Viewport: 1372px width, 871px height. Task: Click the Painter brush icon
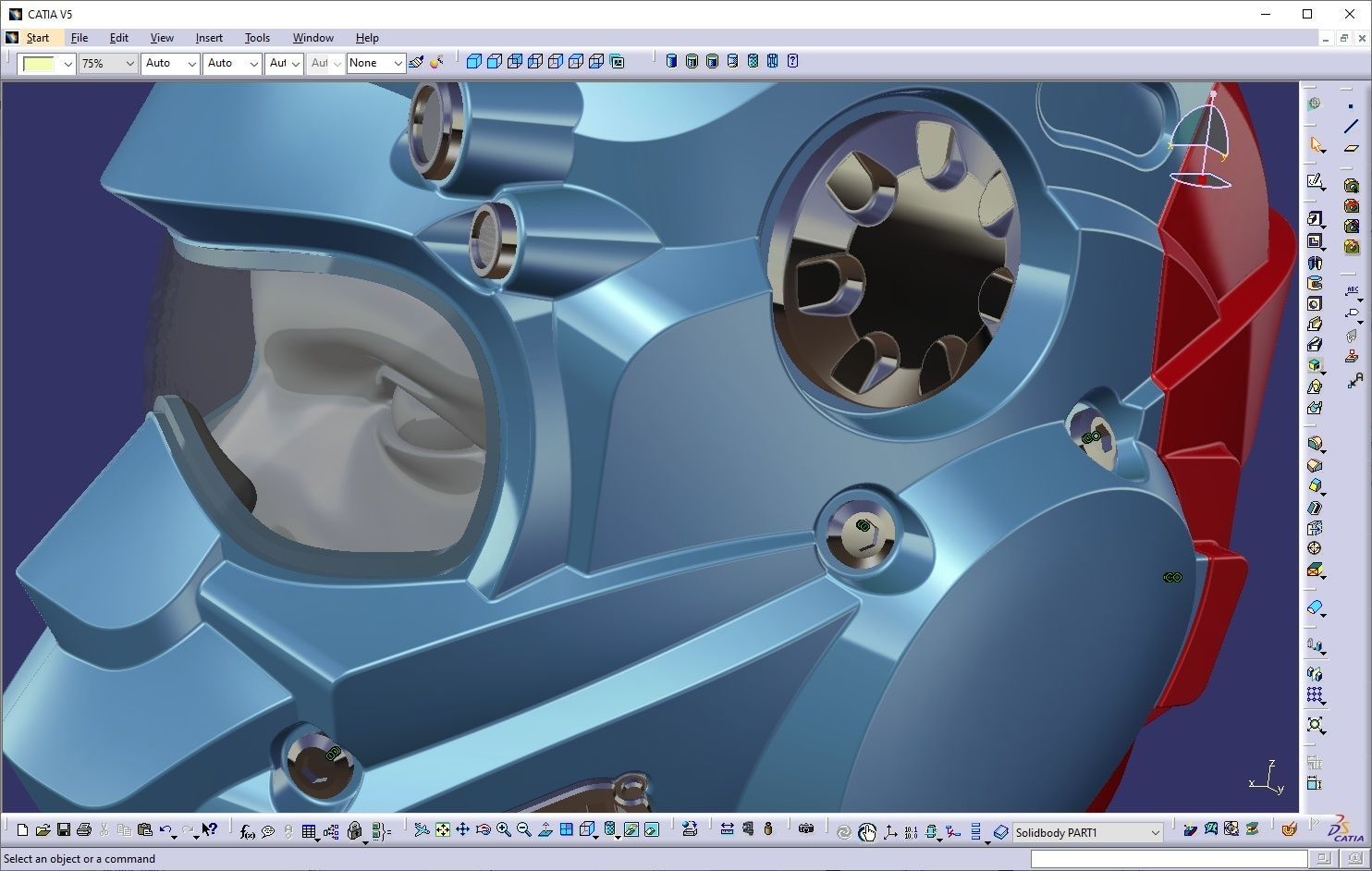(416, 62)
